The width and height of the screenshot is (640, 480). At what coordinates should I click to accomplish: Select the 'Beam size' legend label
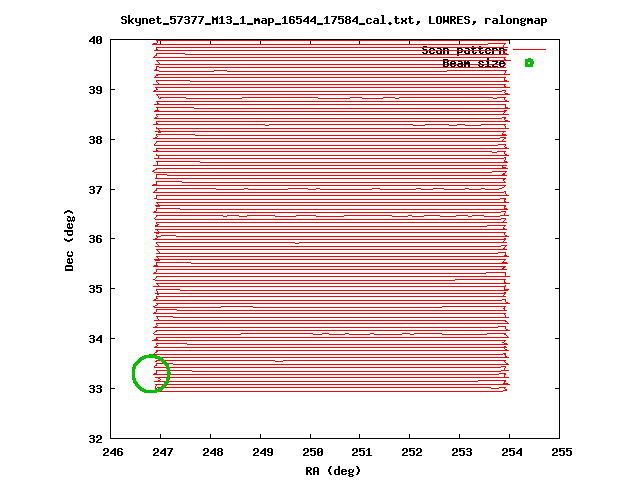[474, 63]
